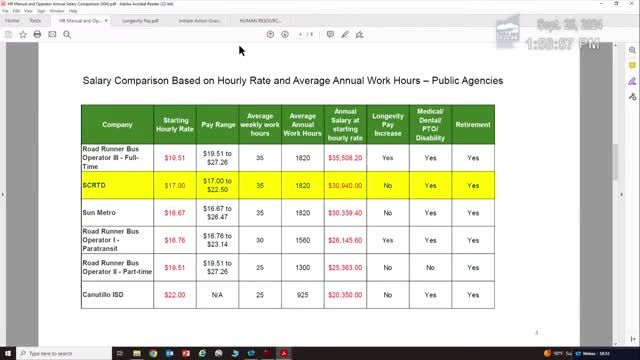Launch Google Chrome from the taskbar
This screenshot has height=360, width=640.
[153, 353]
